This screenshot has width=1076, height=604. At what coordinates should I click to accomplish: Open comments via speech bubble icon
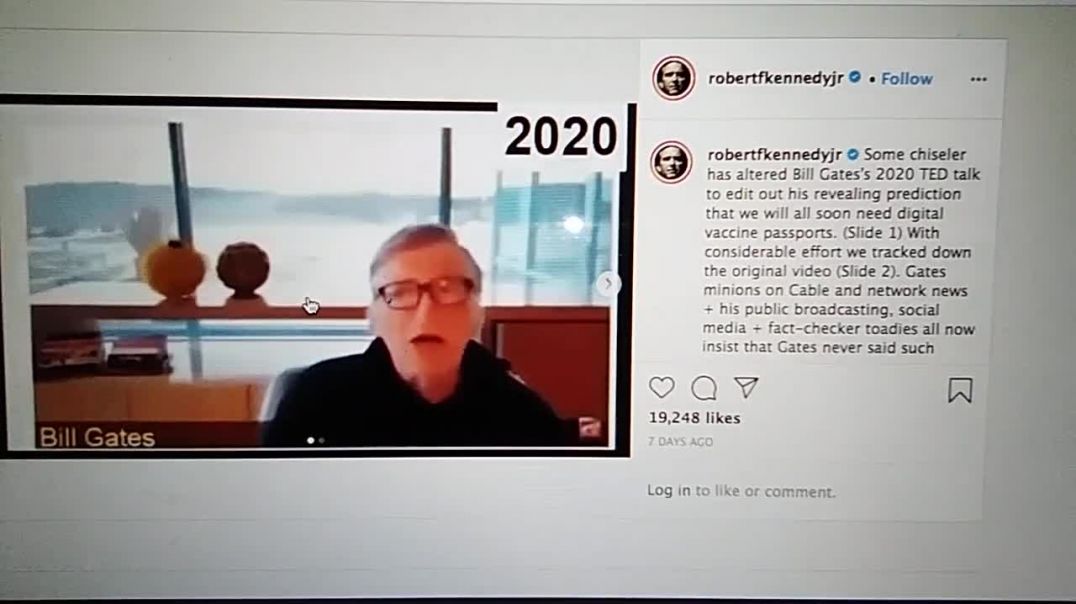pyautogui.click(x=704, y=388)
